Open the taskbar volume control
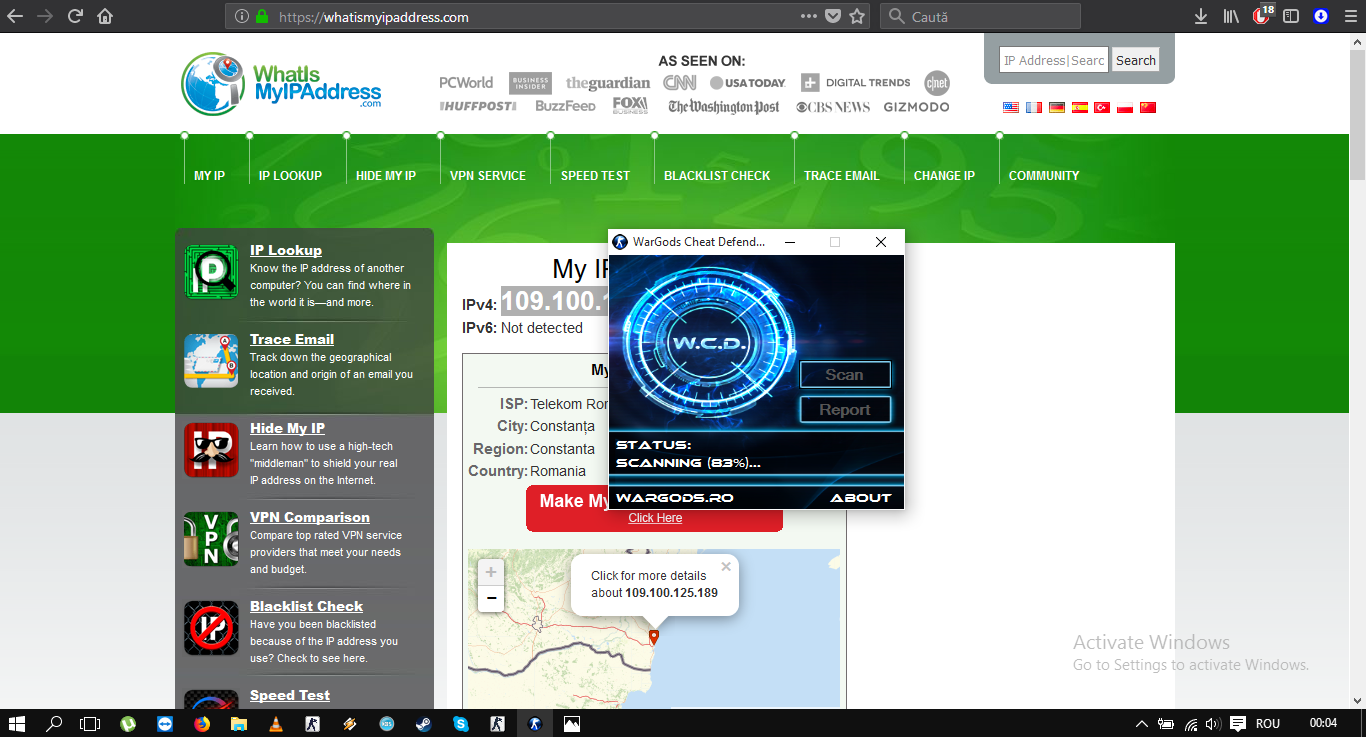The image size is (1366, 737). pos(1213,723)
